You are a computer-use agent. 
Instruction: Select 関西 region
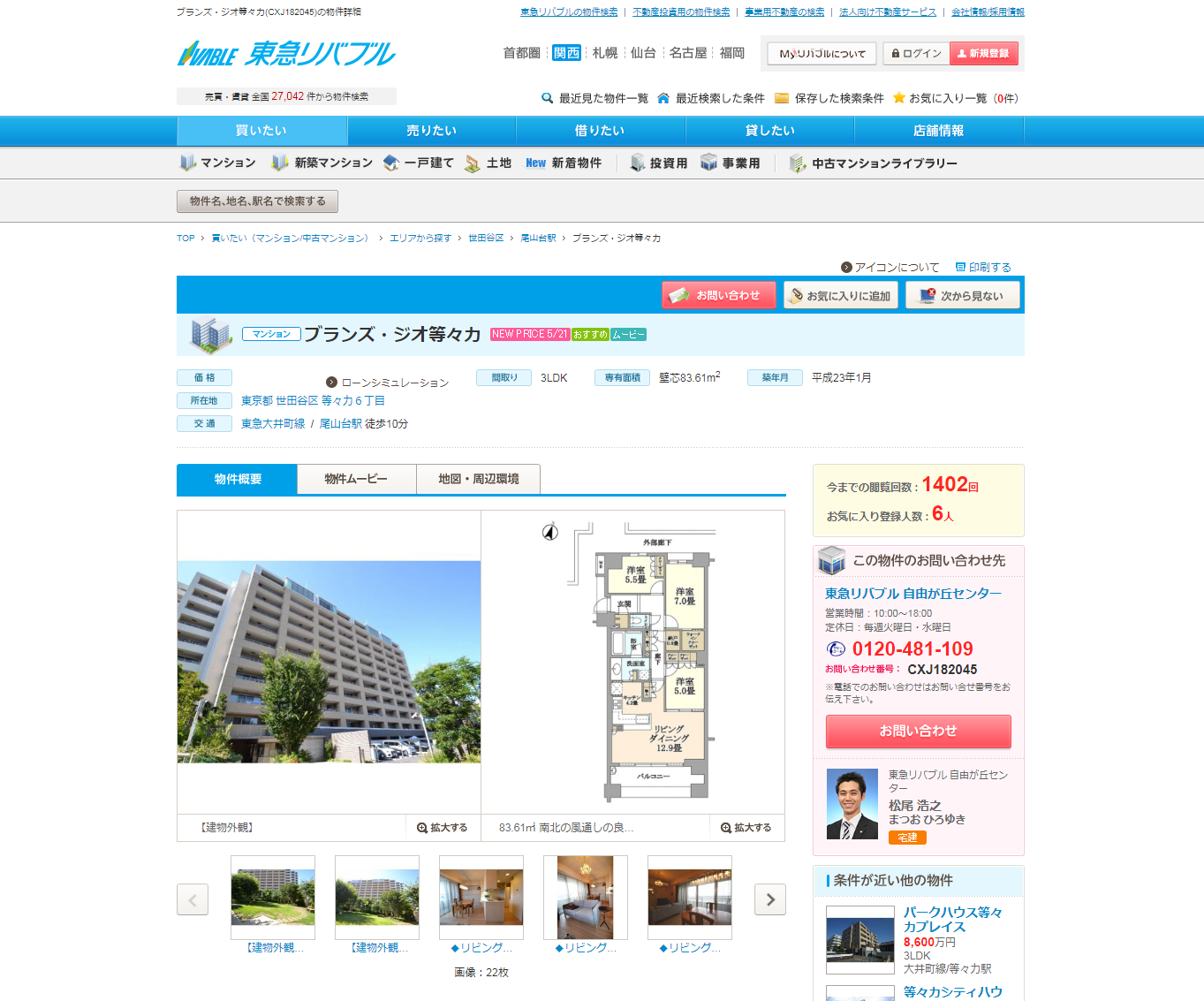[566, 53]
